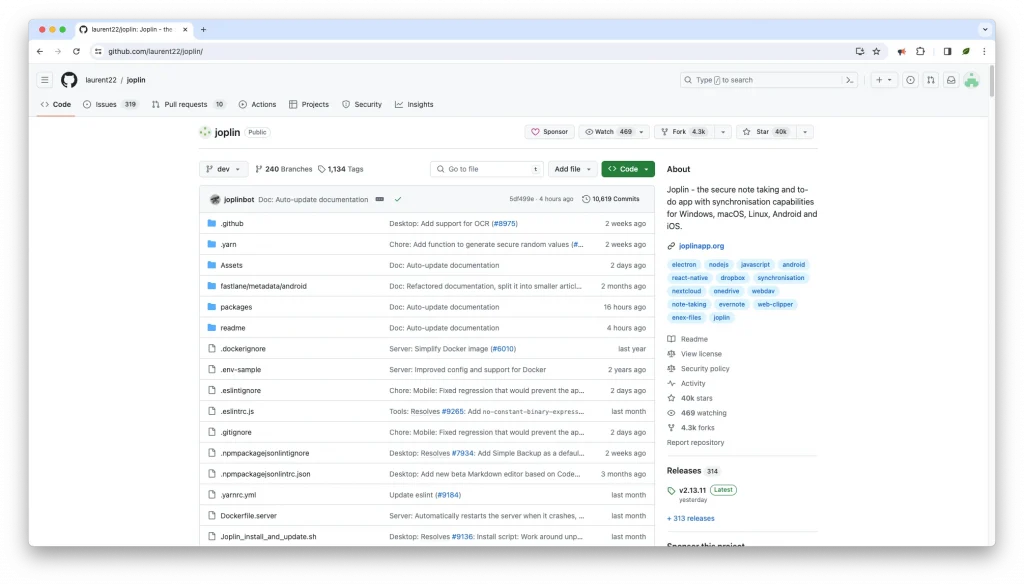The width and height of the screenshot is (1024, 584).
Task: Open the Pull requests tab
Action: coord(187,104)
